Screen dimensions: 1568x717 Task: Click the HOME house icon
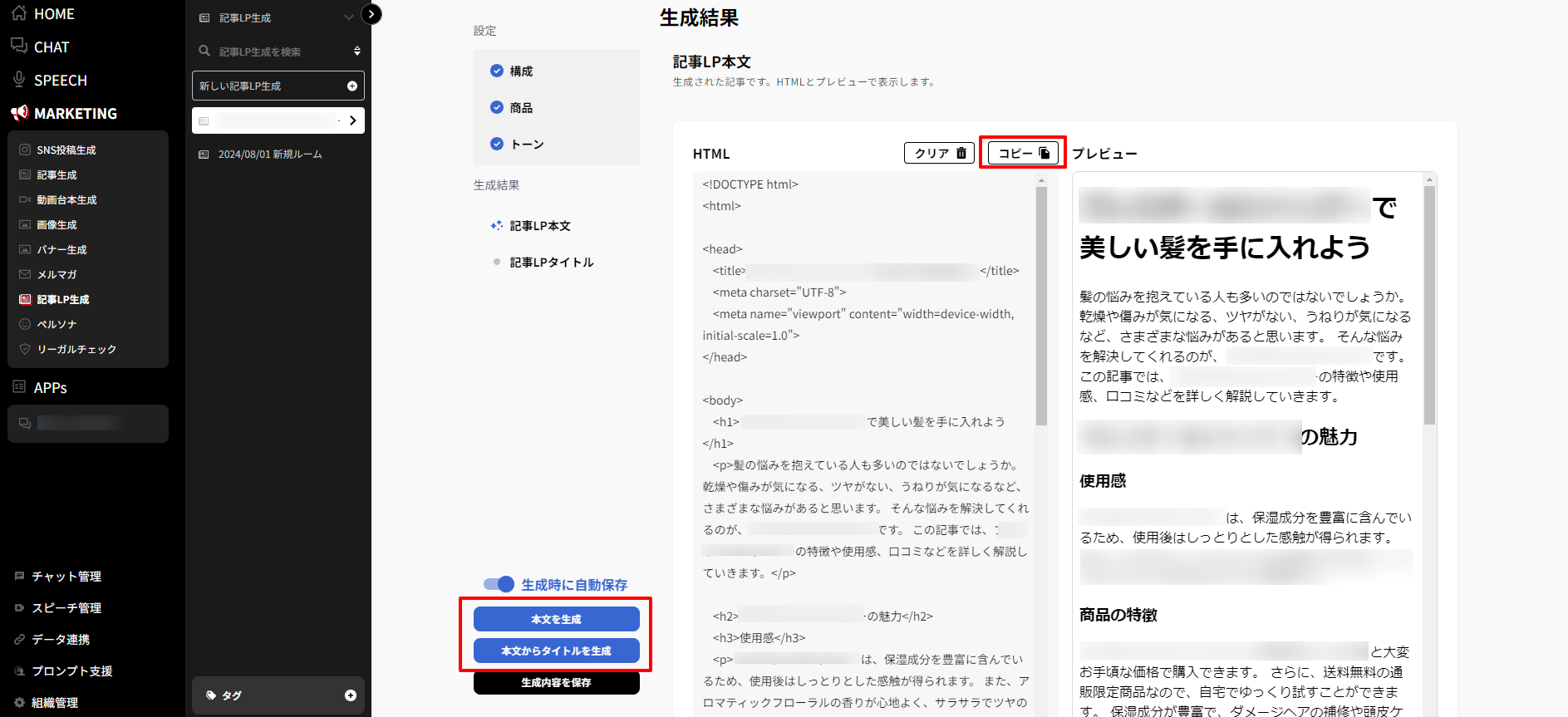coord(19,13)
